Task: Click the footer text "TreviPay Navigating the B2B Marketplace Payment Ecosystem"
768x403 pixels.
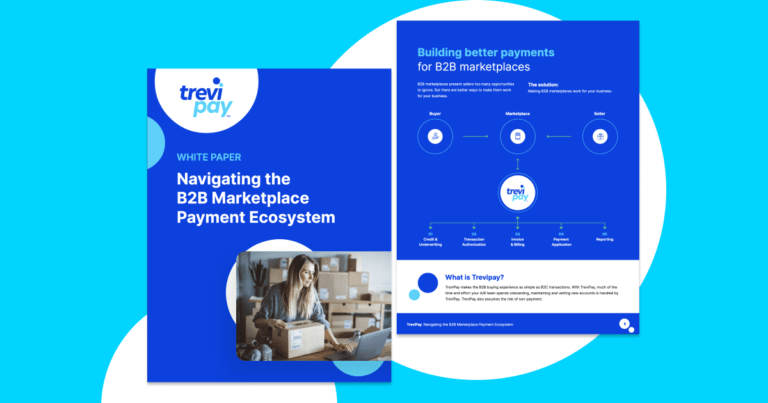Action: [460, 324]
